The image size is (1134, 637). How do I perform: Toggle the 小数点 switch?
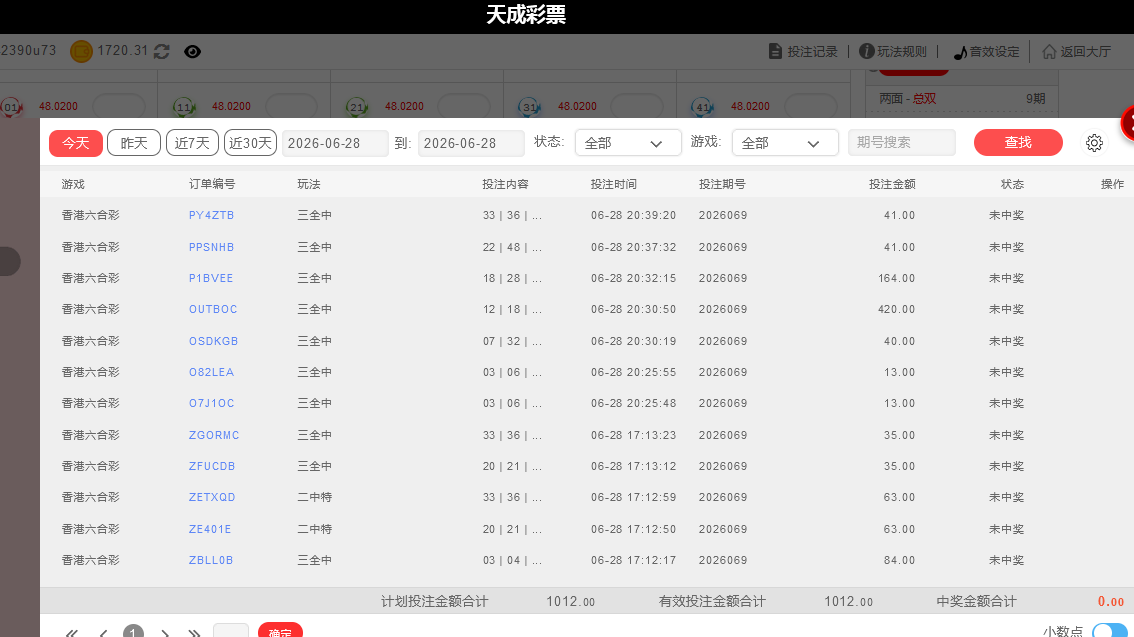click(x=1110, y=631)
